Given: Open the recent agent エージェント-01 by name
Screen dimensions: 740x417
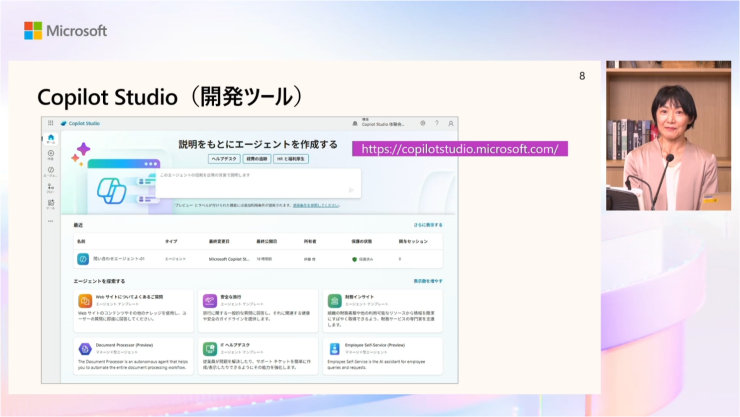Looking at the screenshot, I should coord(118,259).
